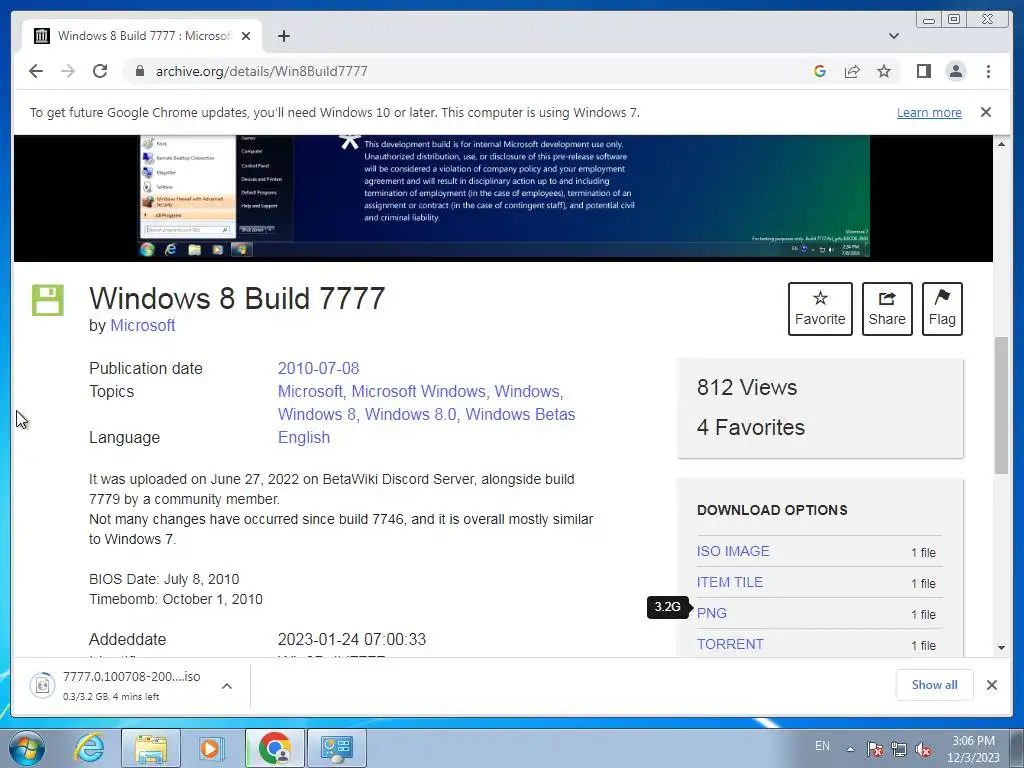The height and width of the screenshot is (768, 1024).
Task: Open a new tab
Action: (283, 36)
